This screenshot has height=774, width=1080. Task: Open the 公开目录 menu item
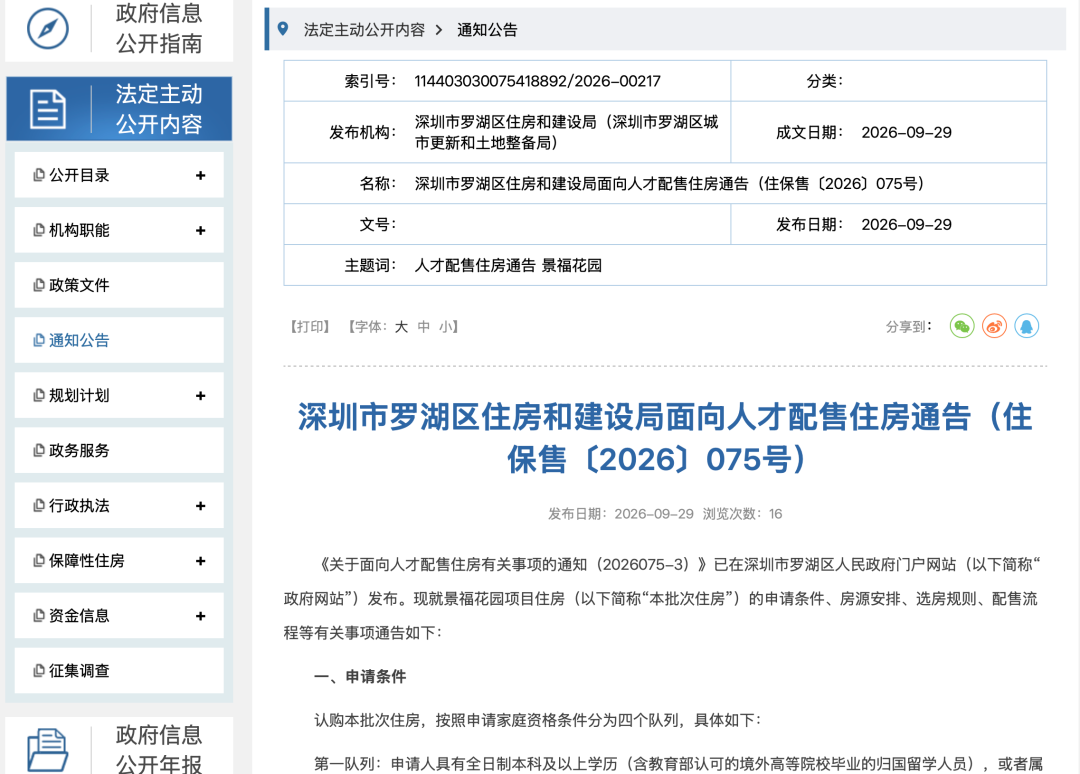119,175
